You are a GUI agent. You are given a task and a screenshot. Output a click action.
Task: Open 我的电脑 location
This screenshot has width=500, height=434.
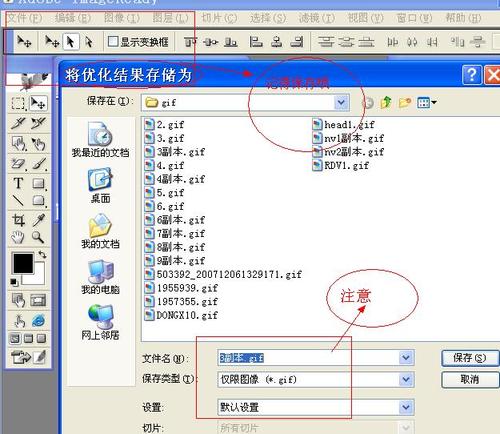point(100,277)
